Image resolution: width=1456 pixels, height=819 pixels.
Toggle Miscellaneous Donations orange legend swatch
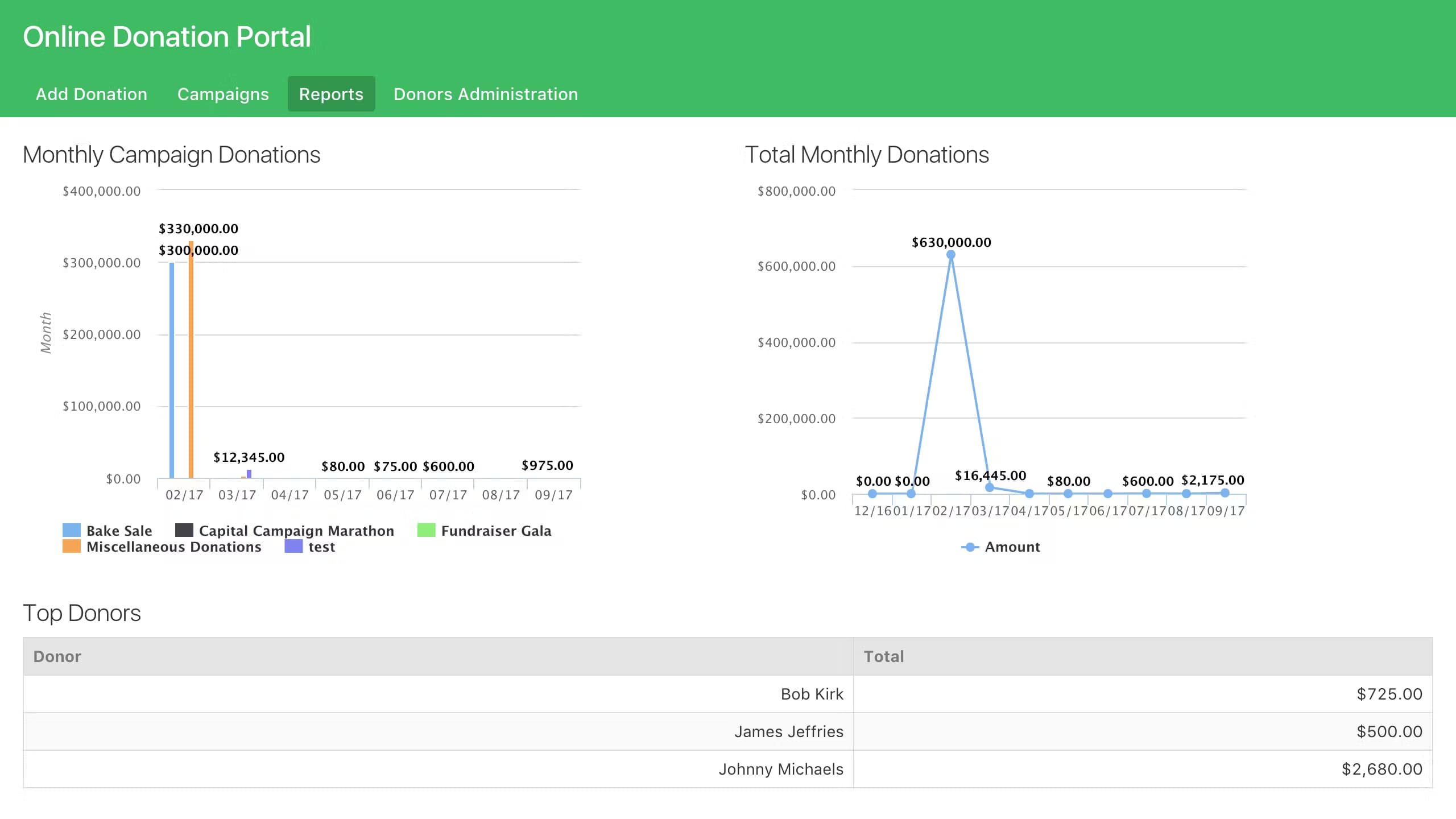(72, 547)
